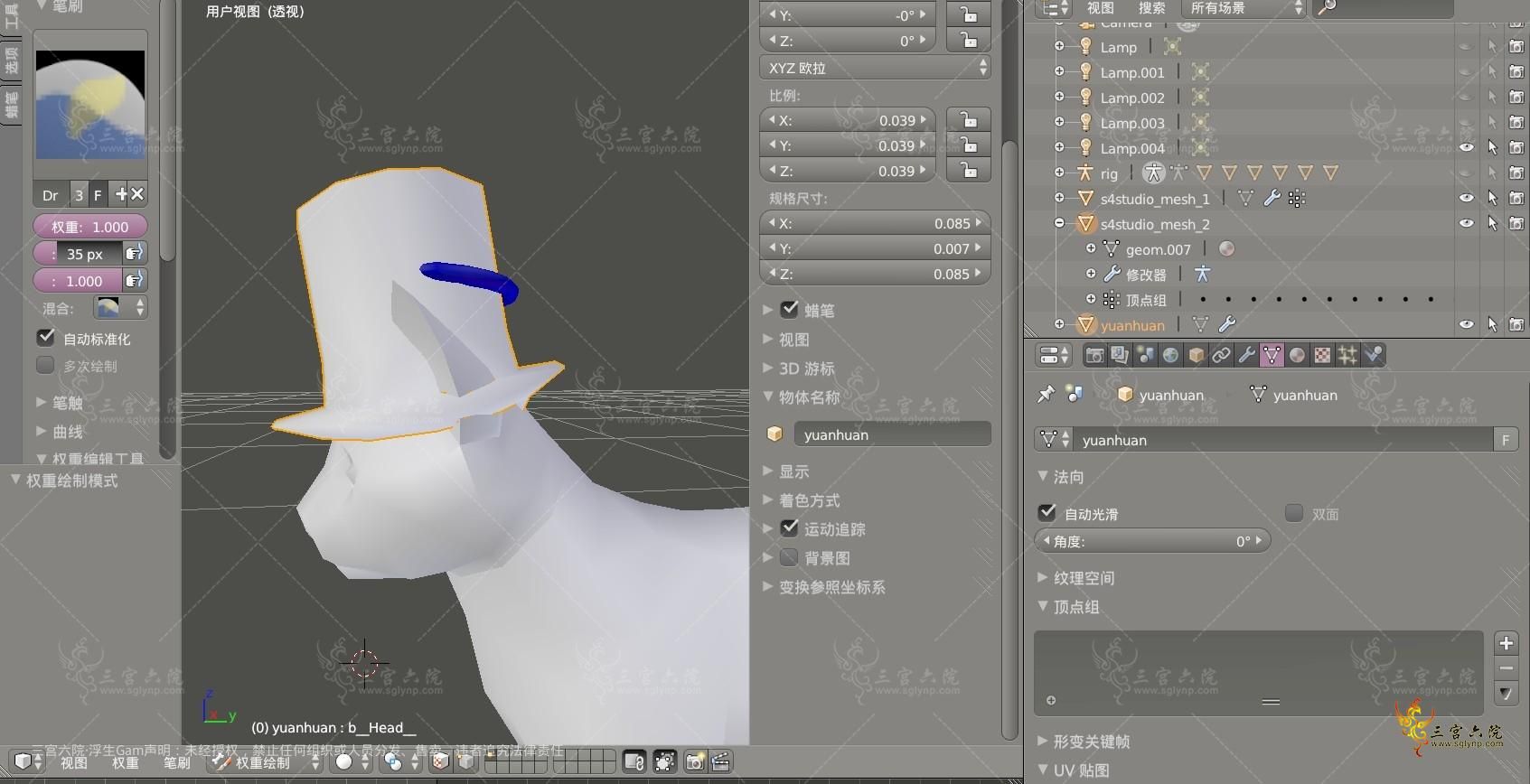Toggle the vertex selection masking cube icon

pyautogui.click(x=466, y=762)
